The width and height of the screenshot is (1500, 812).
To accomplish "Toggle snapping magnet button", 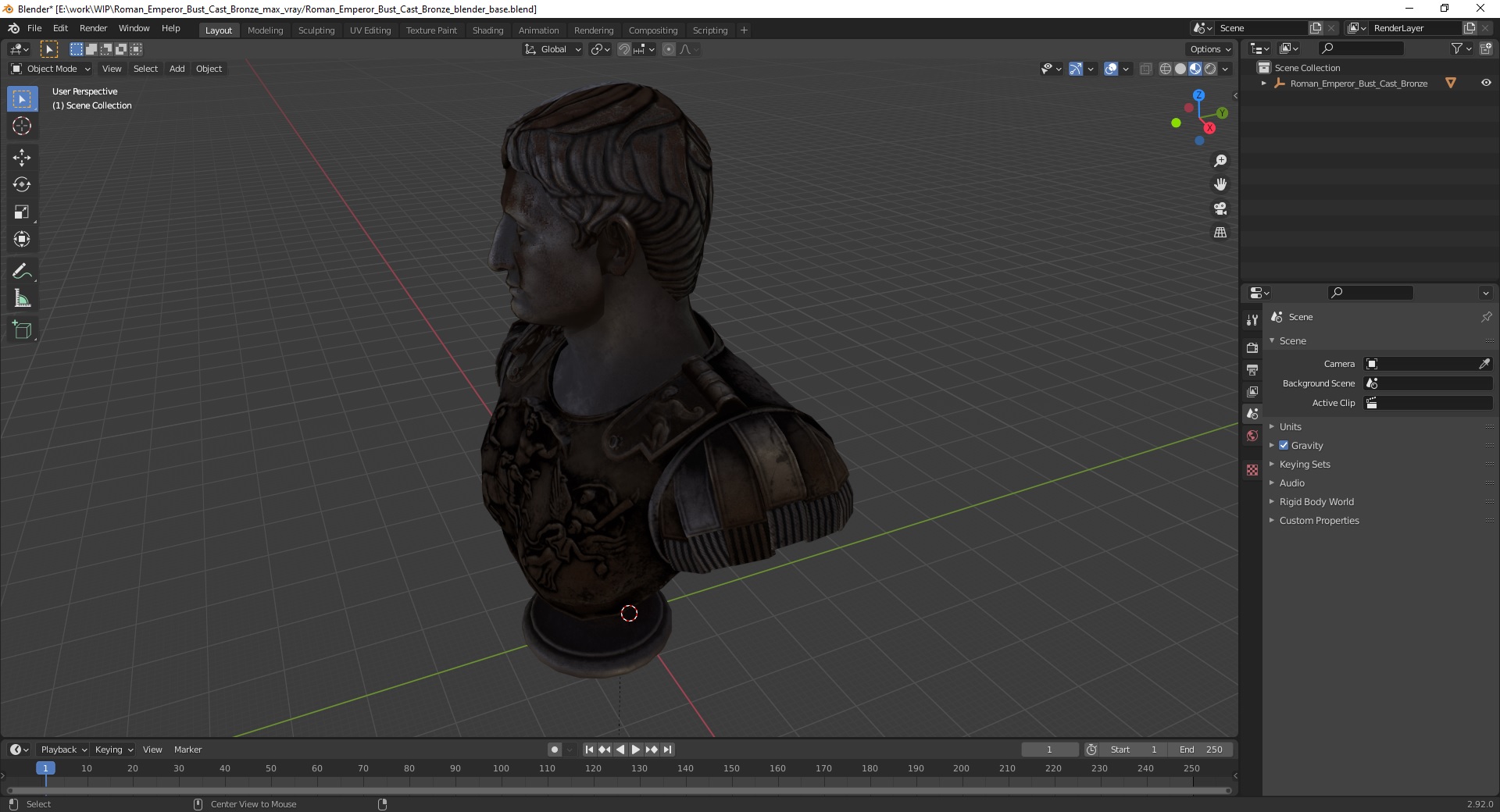I will pos(623,49).
